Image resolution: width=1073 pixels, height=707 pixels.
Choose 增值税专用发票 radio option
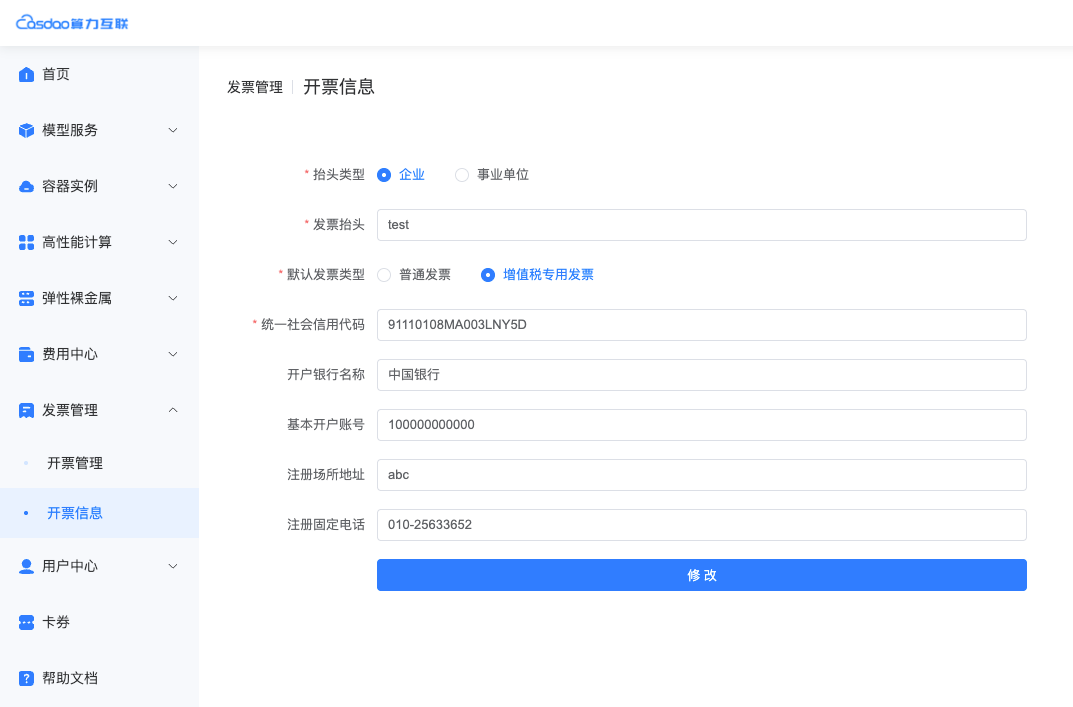[x=488, y=275]
